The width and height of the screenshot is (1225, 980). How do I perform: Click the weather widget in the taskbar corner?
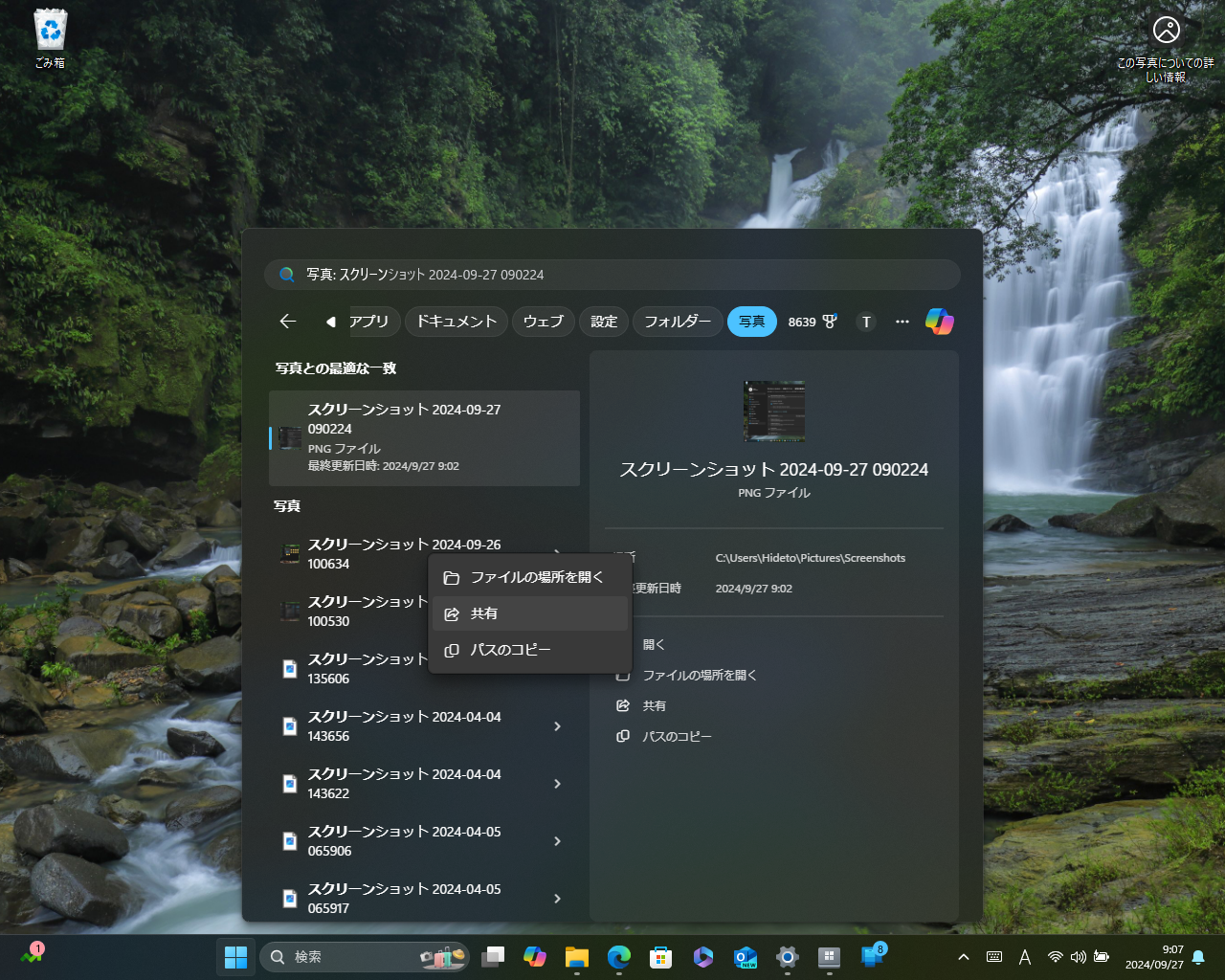point(32,956)
